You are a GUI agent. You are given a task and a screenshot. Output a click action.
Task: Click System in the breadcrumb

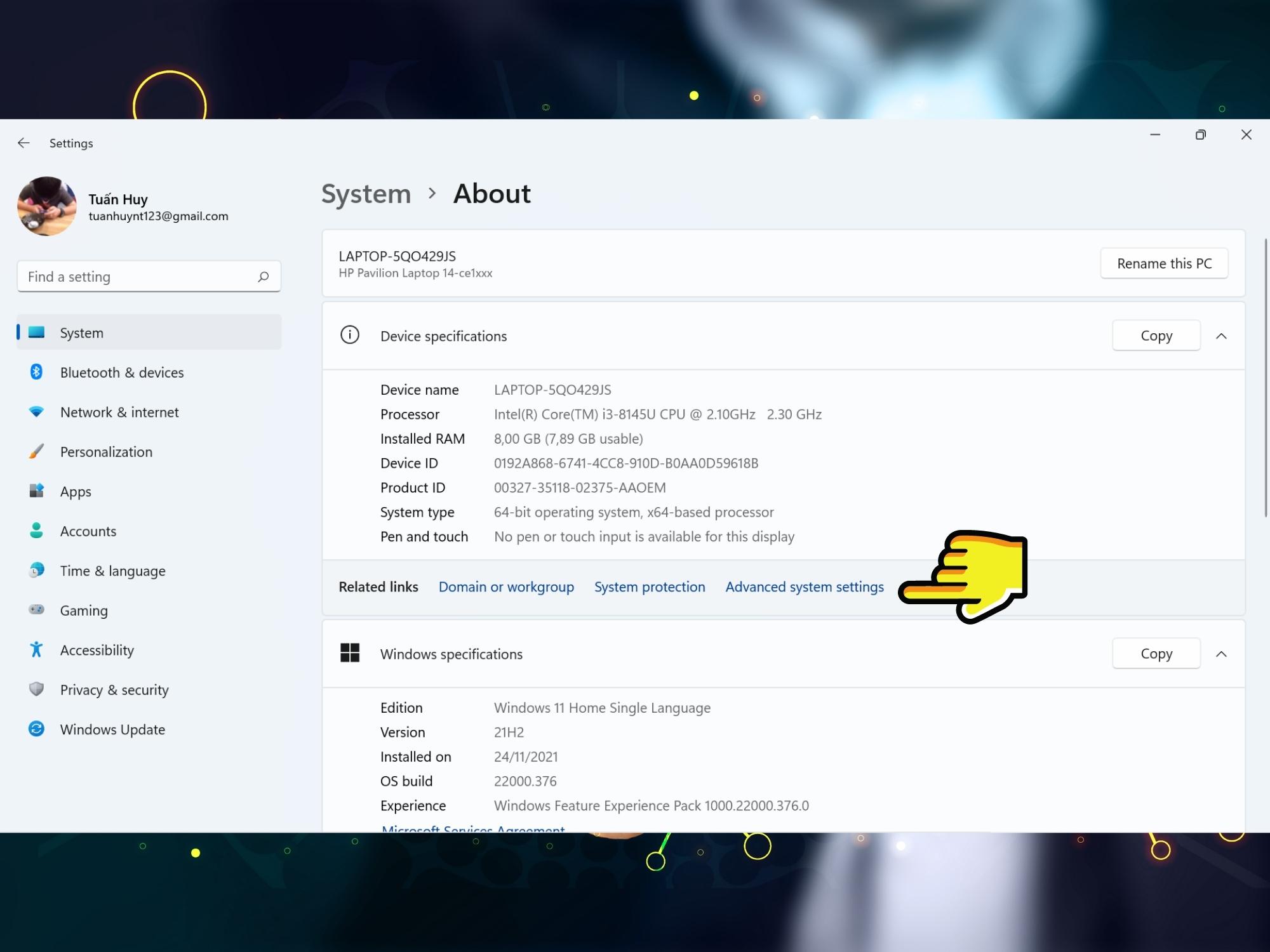point(366,194)
